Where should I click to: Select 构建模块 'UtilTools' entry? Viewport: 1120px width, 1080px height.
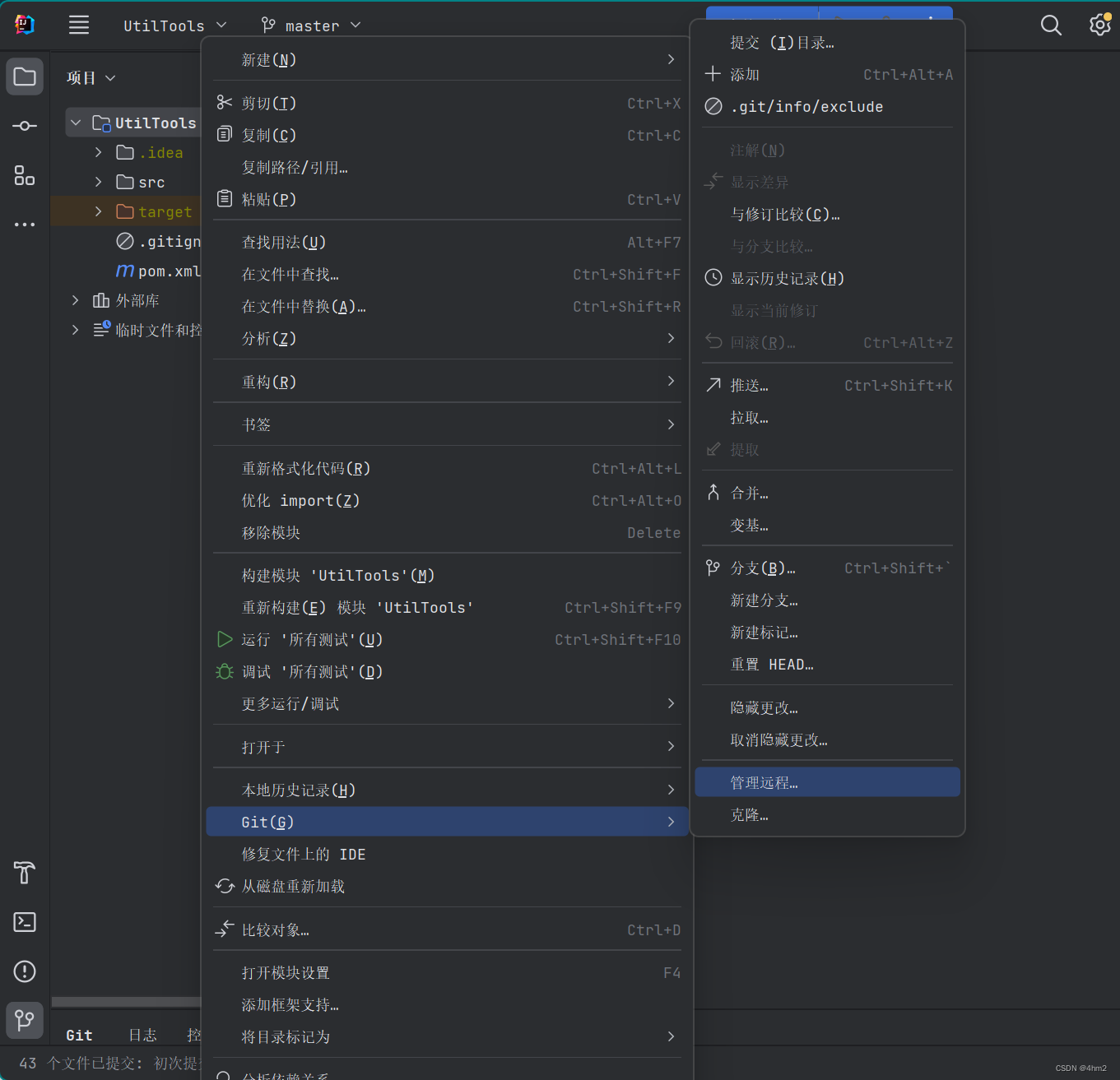tap(447, 575)
